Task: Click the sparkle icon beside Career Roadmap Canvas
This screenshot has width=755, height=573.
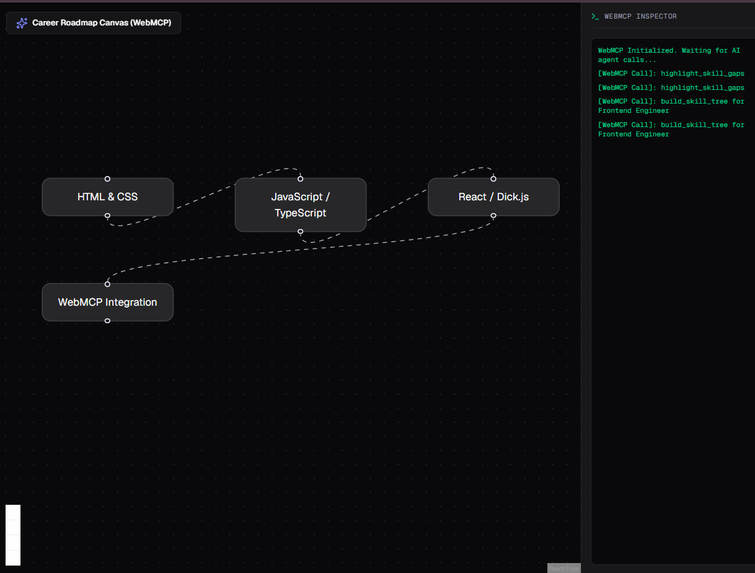Action: 22,23
